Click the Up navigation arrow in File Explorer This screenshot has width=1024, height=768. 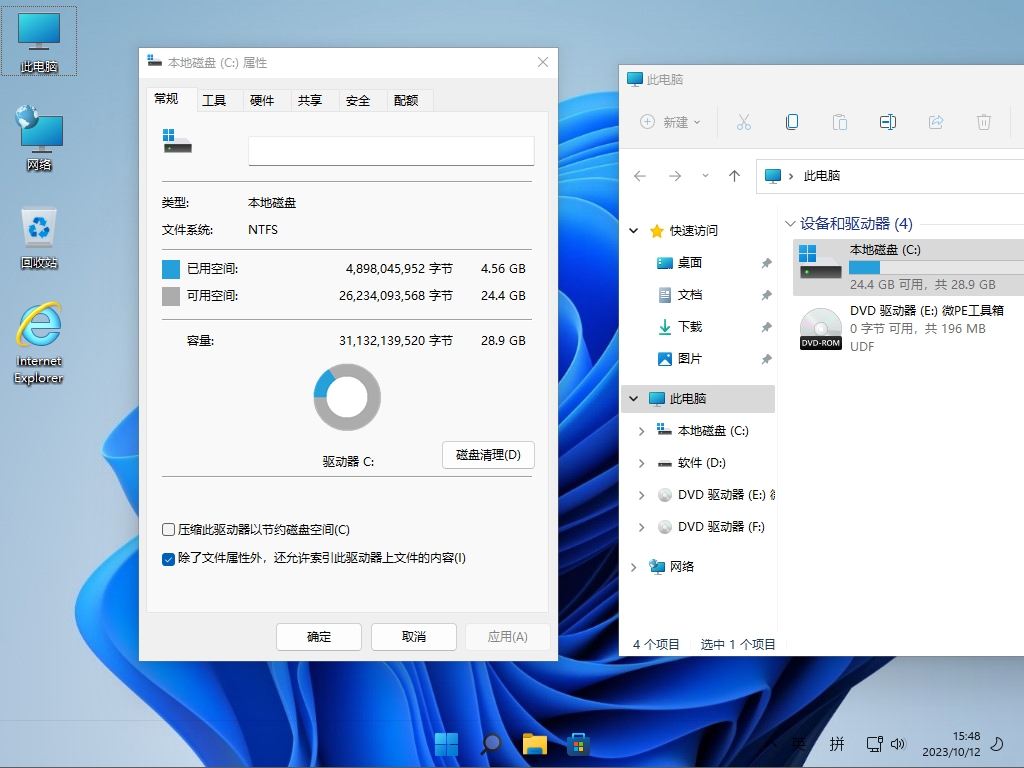click(x=735, y=175)
